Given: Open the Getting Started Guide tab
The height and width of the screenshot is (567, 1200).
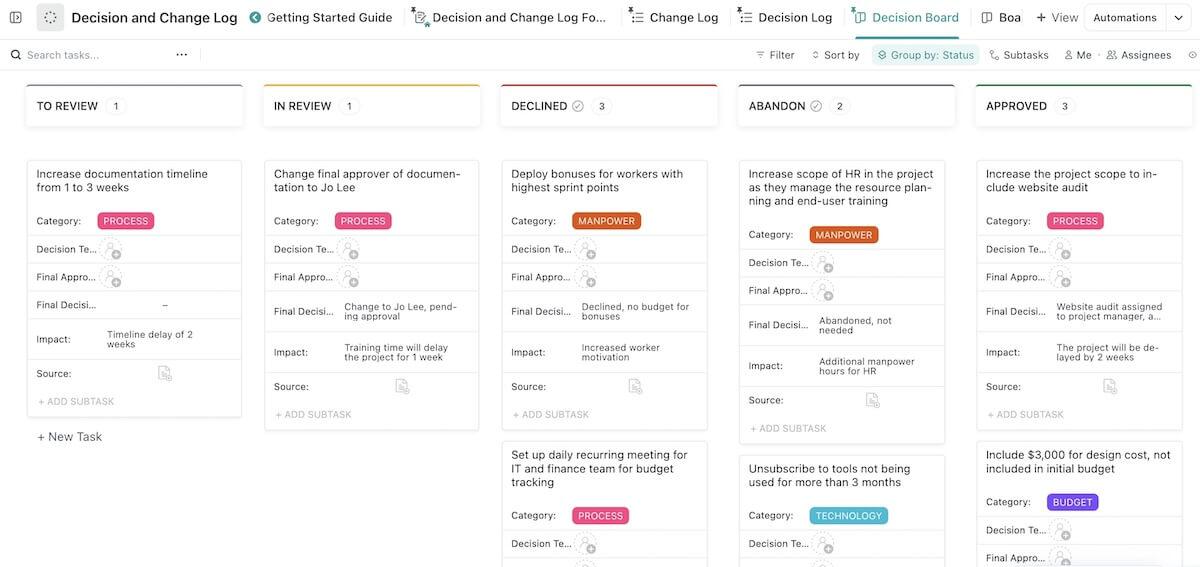Looking at the screenshot, I should point(320,17).
